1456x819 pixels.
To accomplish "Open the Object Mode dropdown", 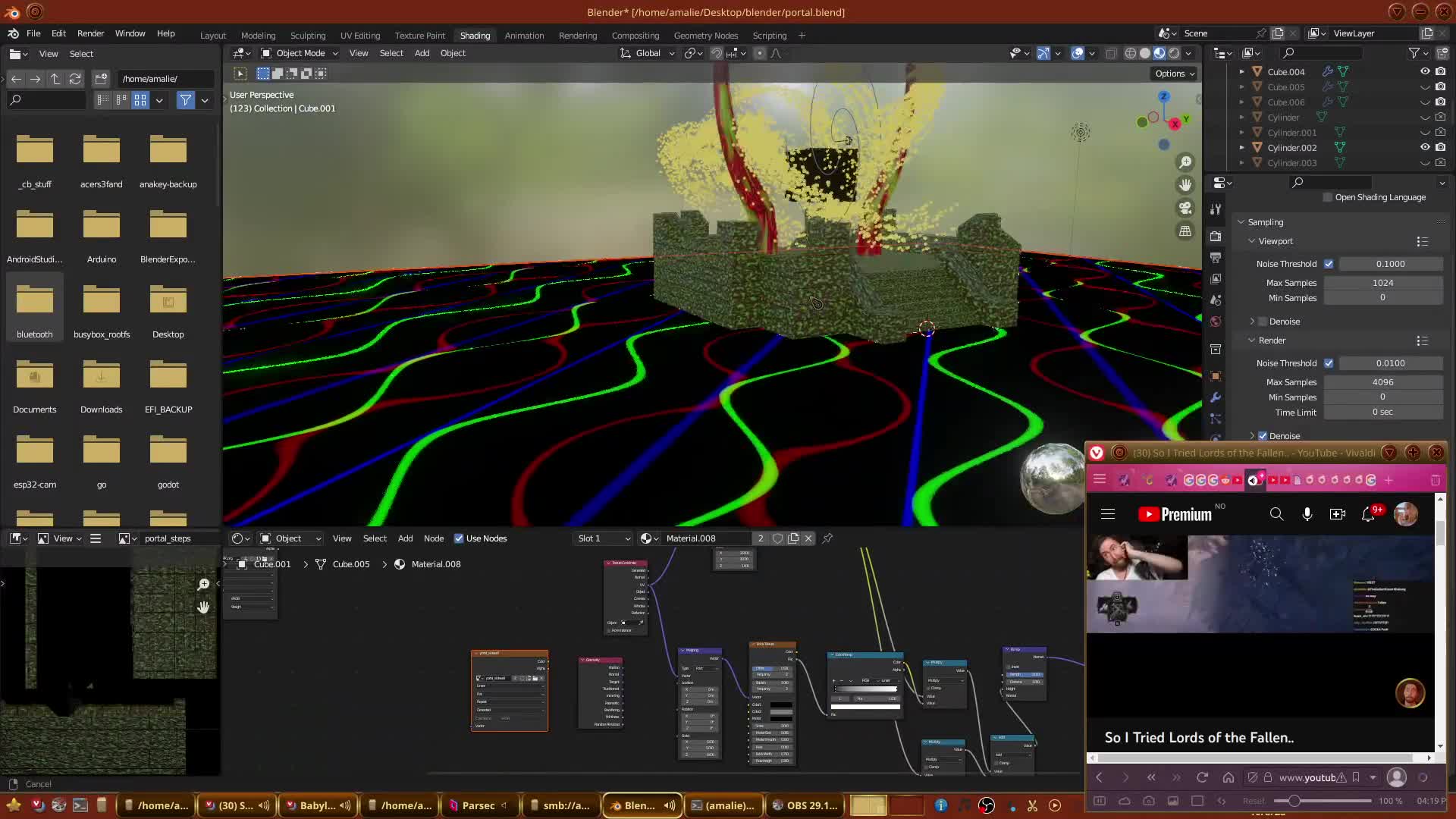I will (x=300, y=53).
